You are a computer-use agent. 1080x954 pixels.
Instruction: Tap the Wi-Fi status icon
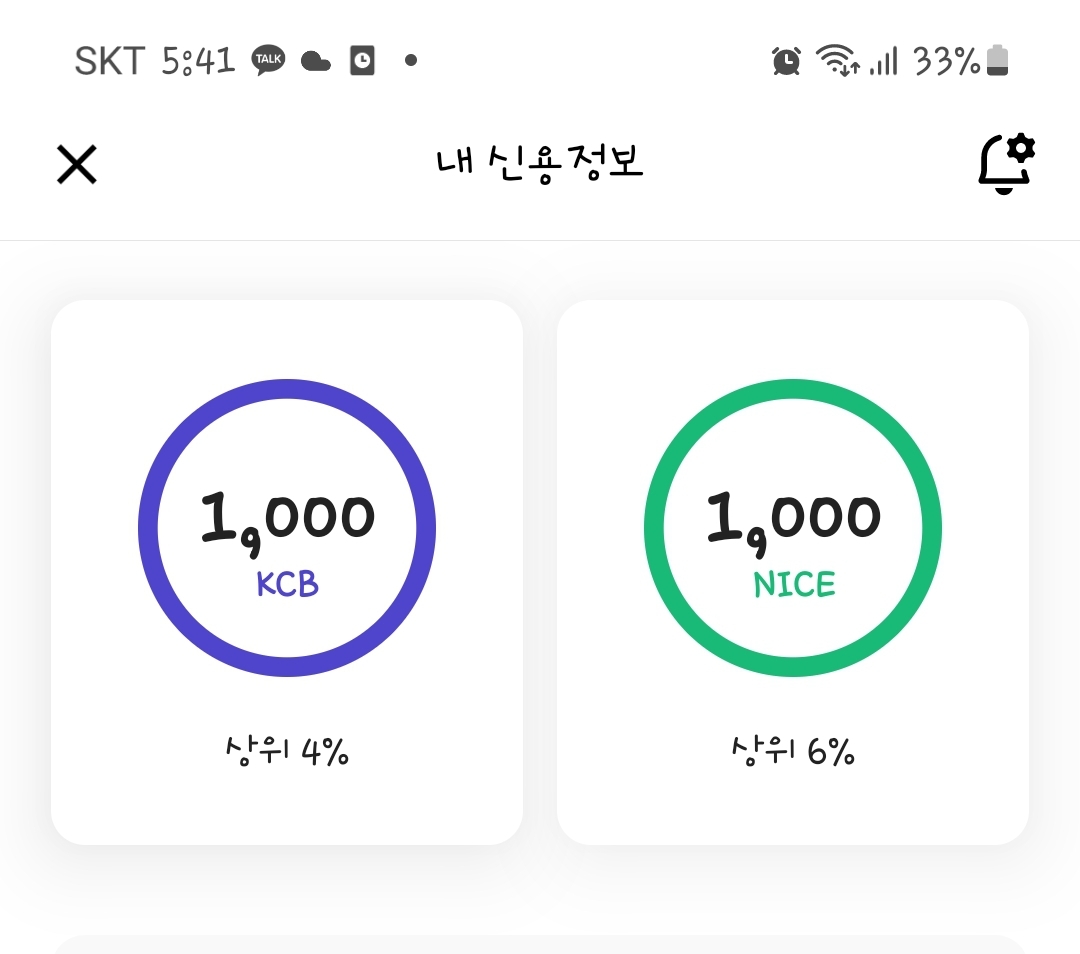pos(837,61)
